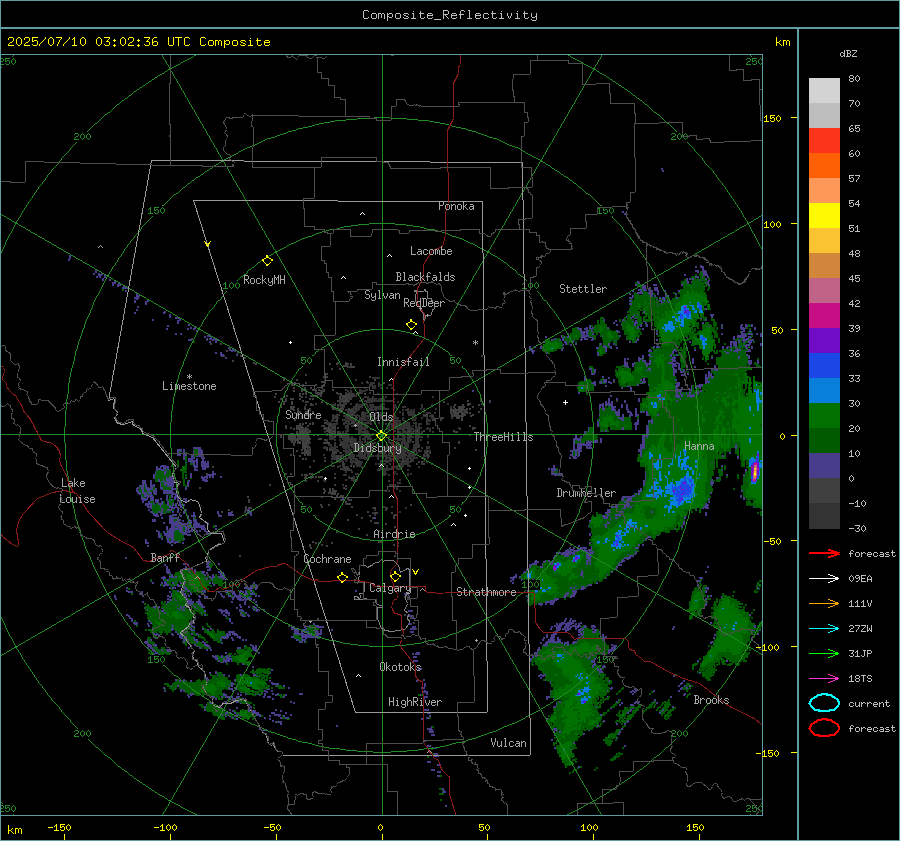Click the Sundre town label
This screenshot has height=841, width=900.
(304, 414)
